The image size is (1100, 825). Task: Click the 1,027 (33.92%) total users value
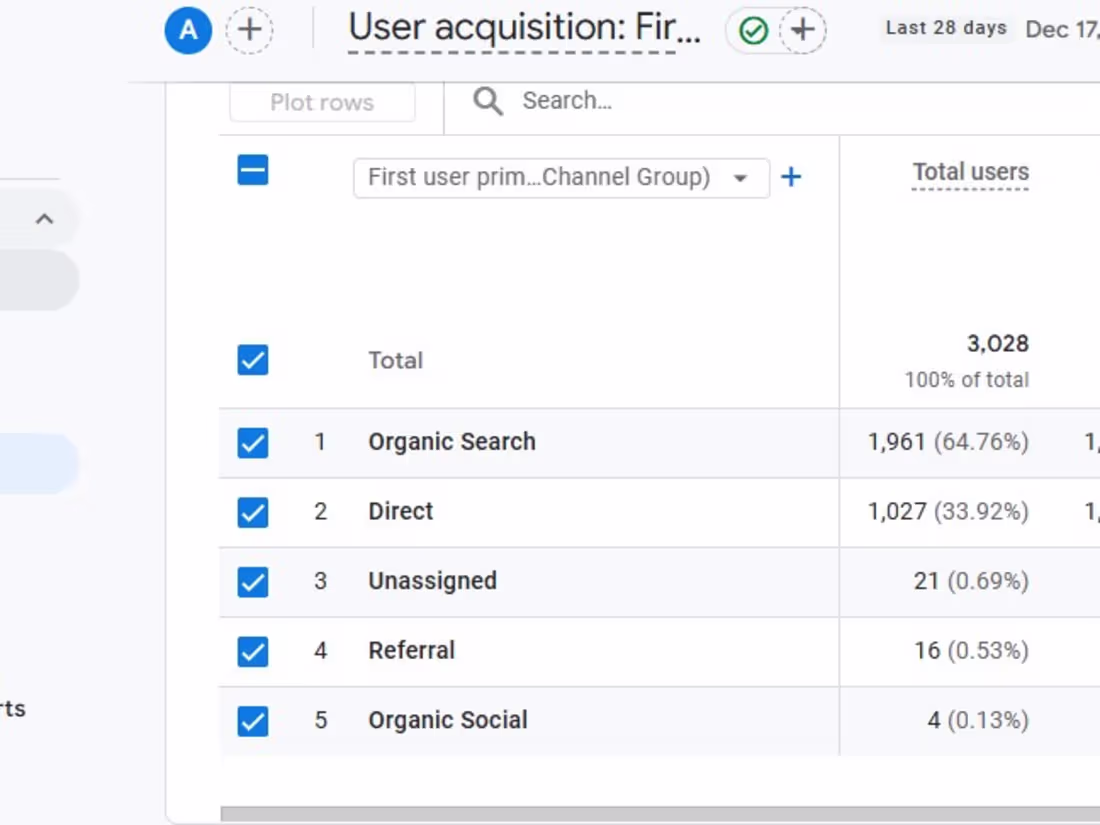[x=948, y=511]
